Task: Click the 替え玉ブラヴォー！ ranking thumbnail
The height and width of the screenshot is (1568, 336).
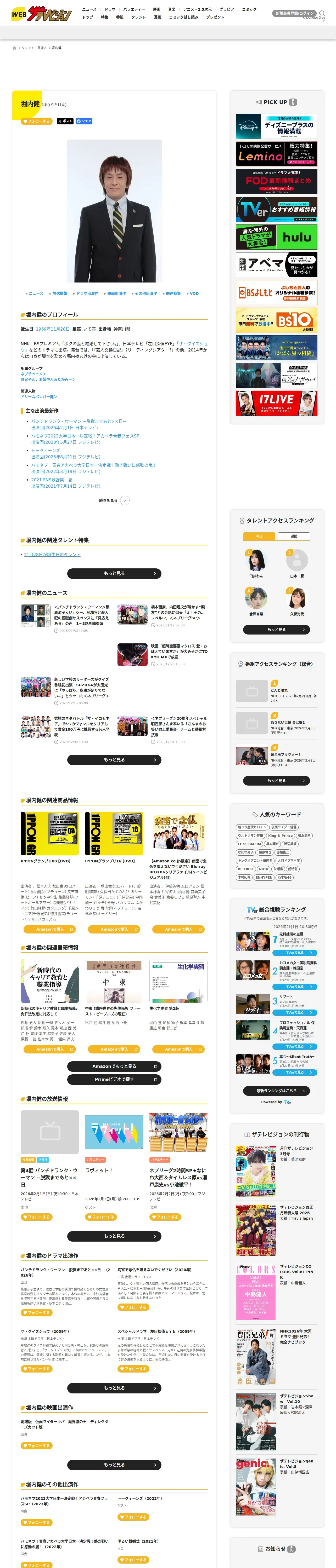Action: [252, 756]
